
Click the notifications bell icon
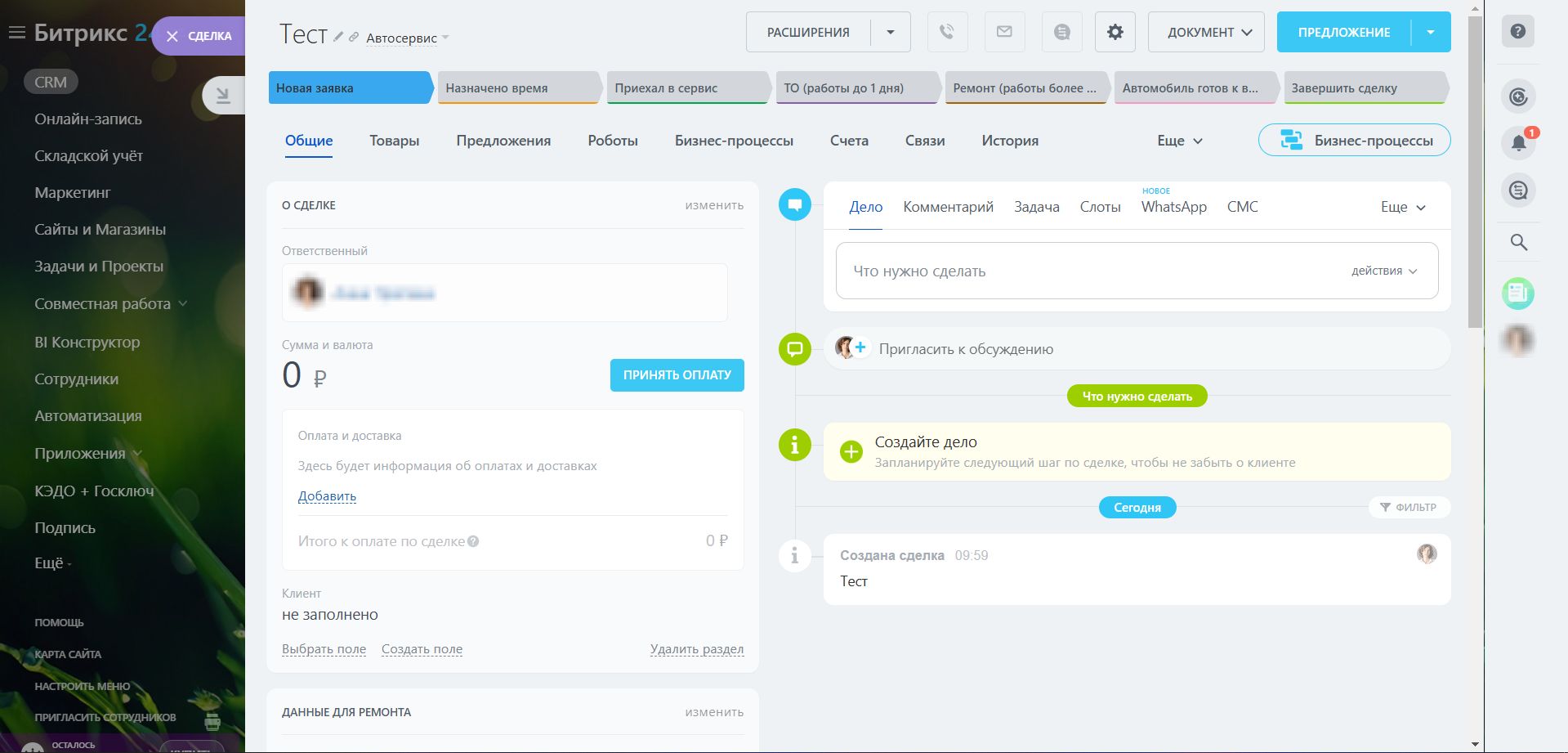pyautogui.click(x=1518, y=143)
